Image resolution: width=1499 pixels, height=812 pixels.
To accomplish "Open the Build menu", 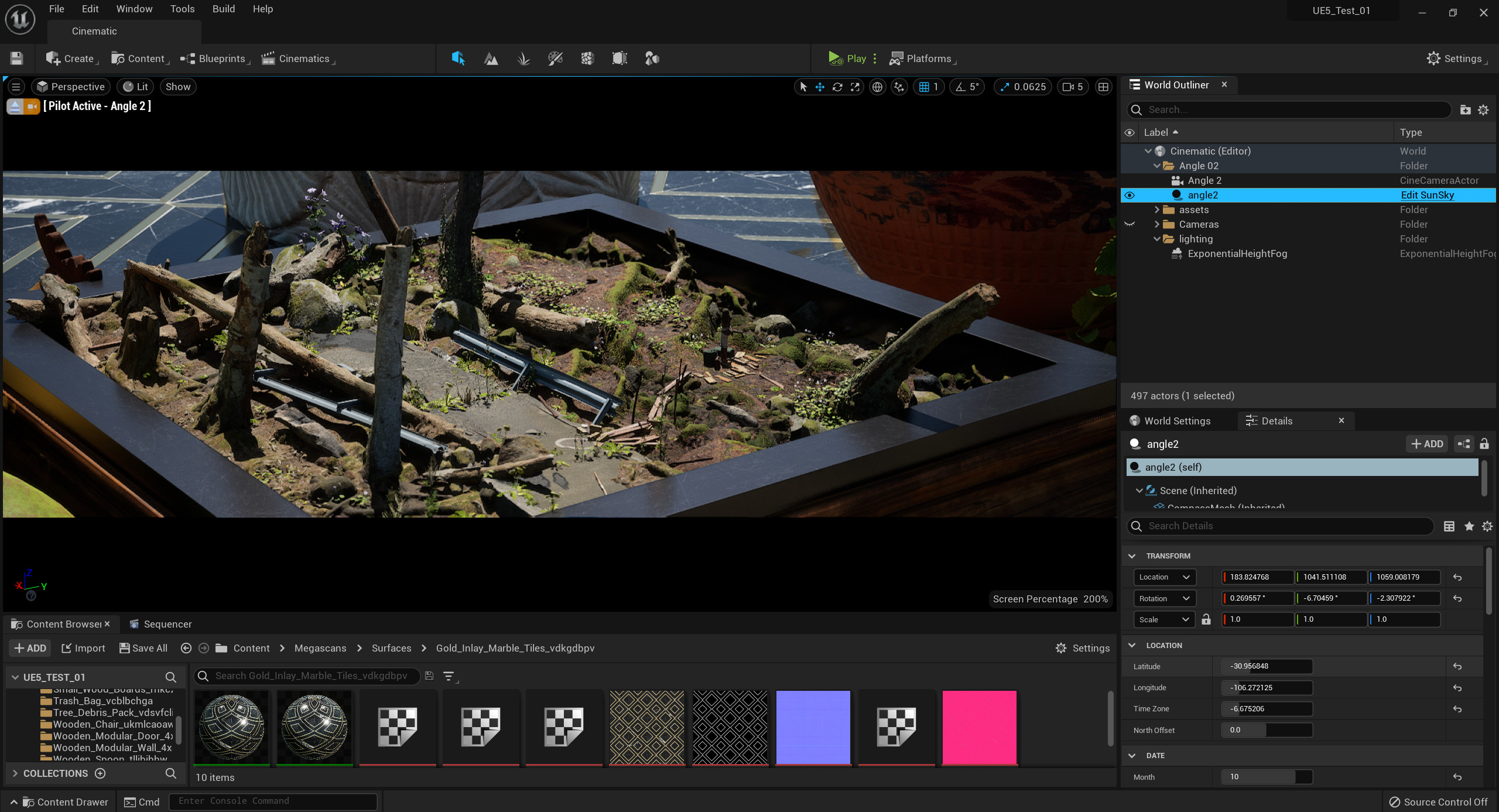I will coord(224,9).
